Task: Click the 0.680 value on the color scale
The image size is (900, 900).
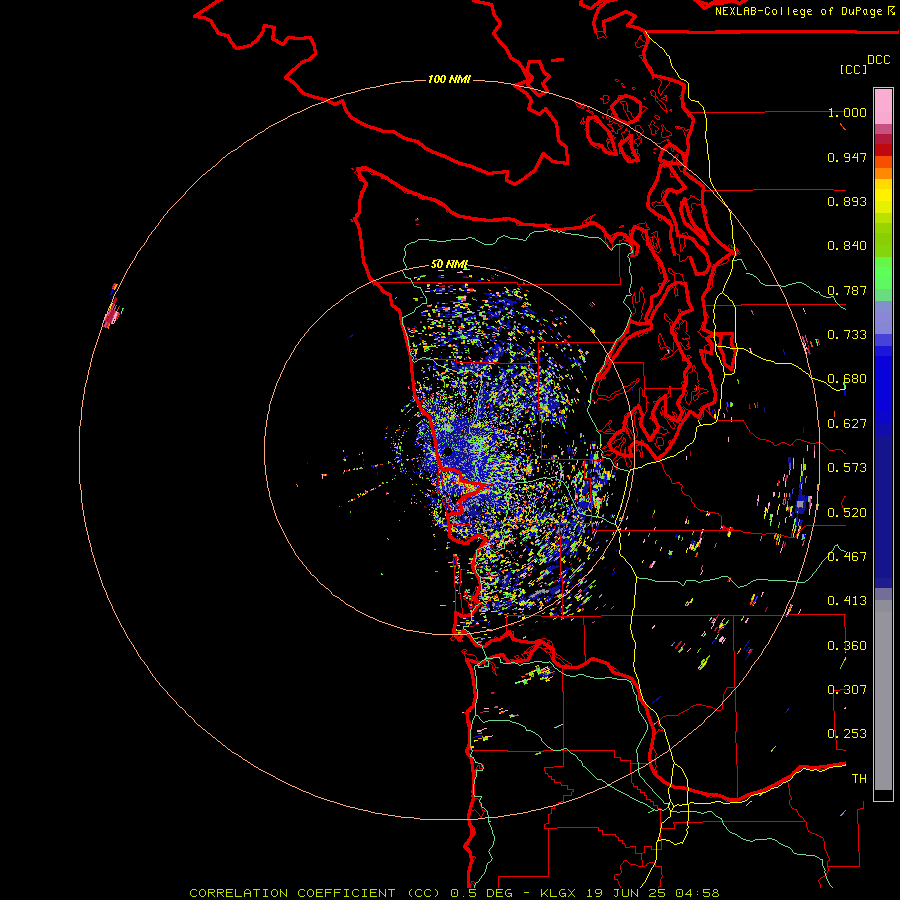Action: [x=847, y=379]
